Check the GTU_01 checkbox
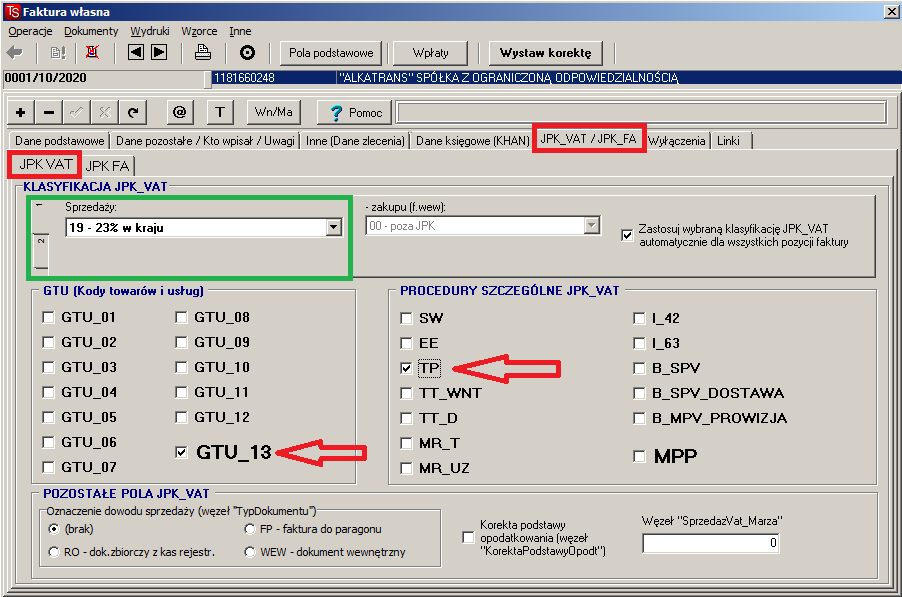 [x=48, y=317]
